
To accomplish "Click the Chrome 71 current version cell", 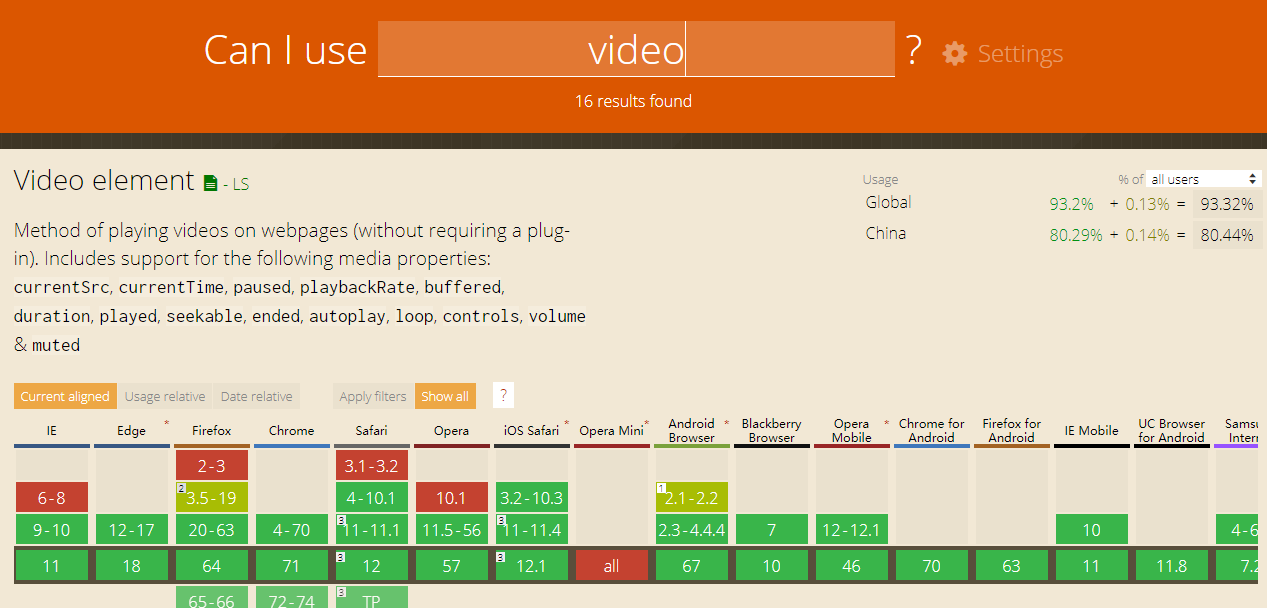I will click(x=292, y=566).
